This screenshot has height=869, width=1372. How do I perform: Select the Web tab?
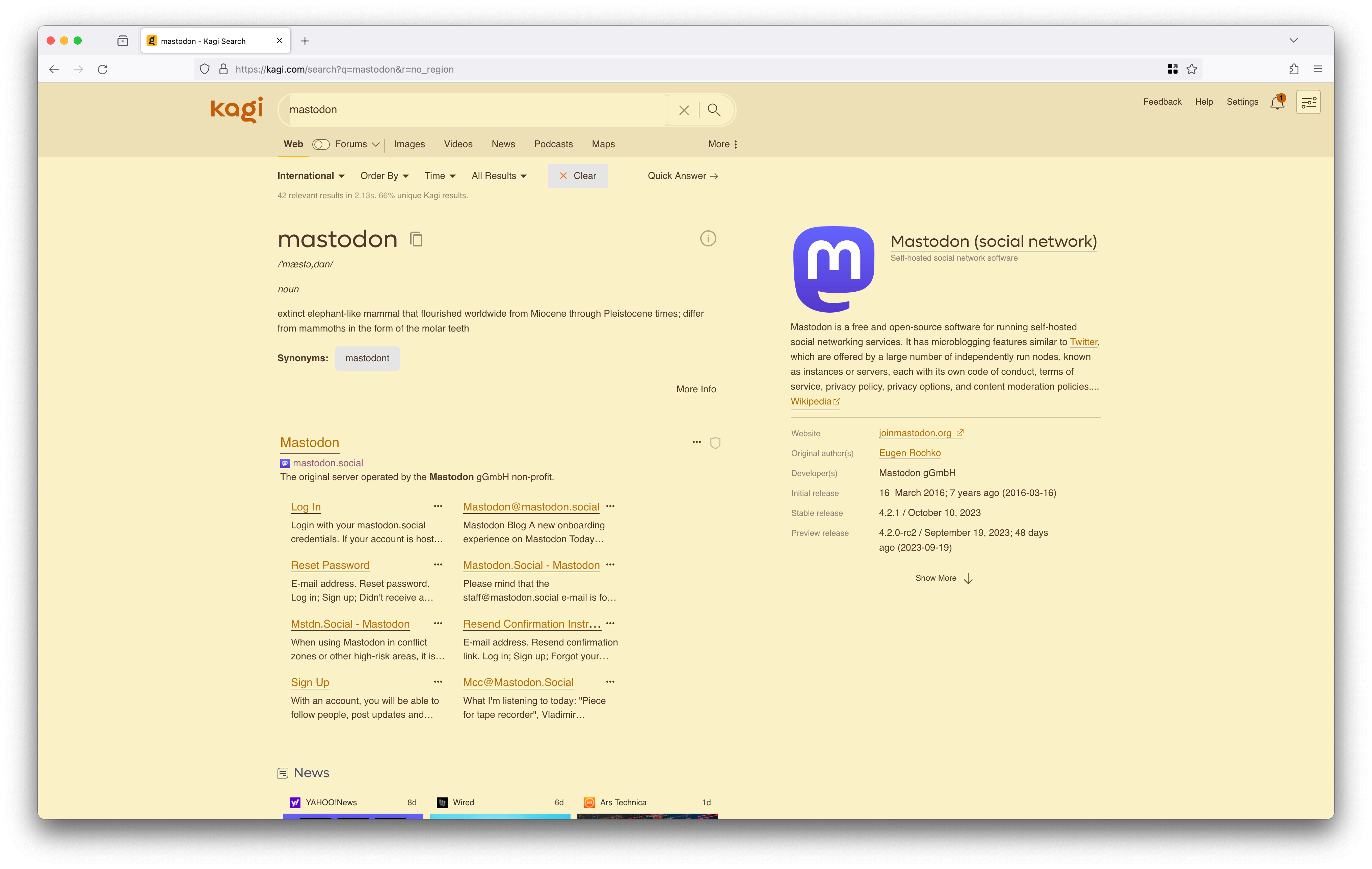pyautogui.click(x=293, y=144)
